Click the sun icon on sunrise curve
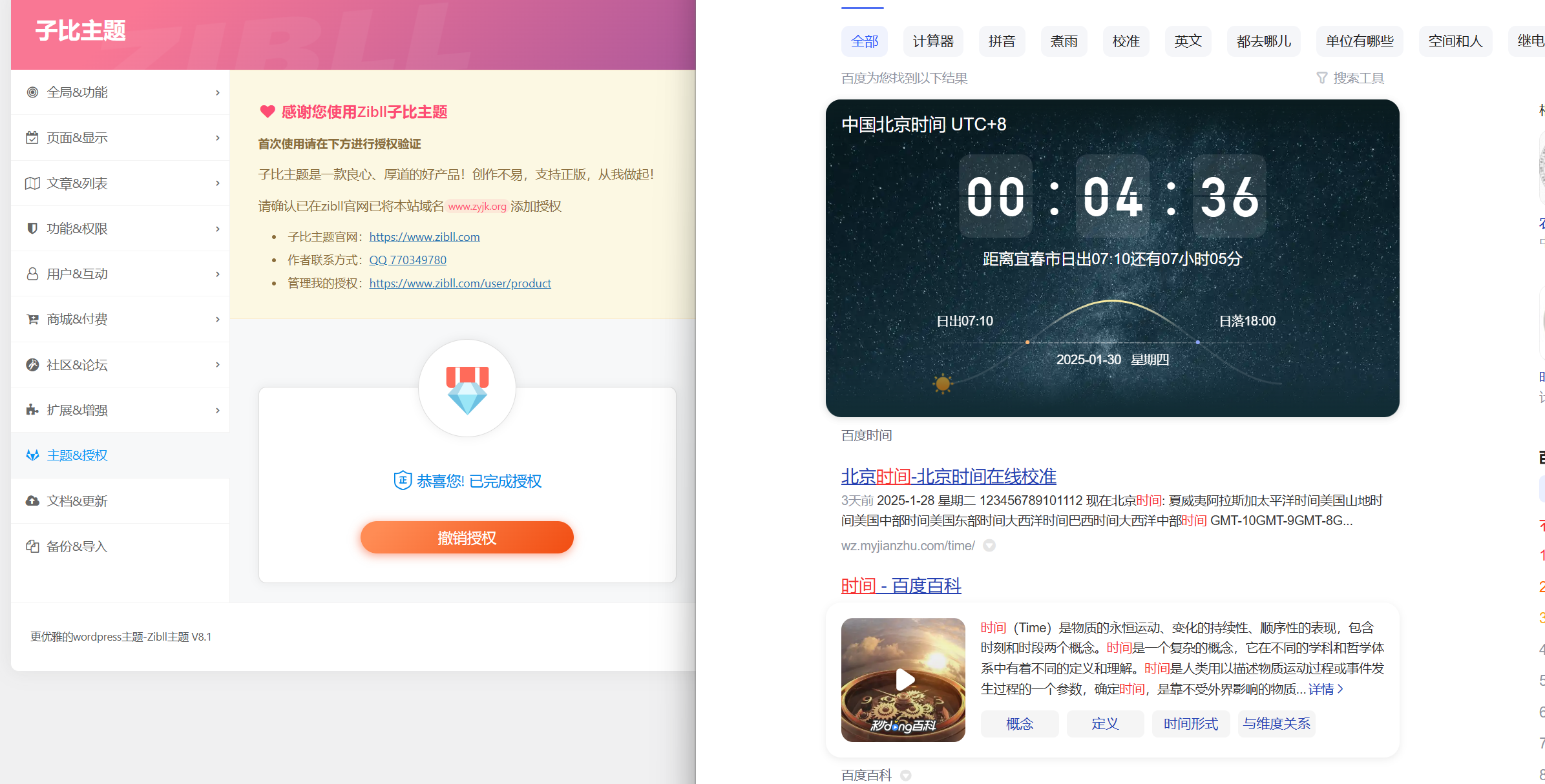The width and height of the screenshot is (1545, 784). (x=943, y=384)
